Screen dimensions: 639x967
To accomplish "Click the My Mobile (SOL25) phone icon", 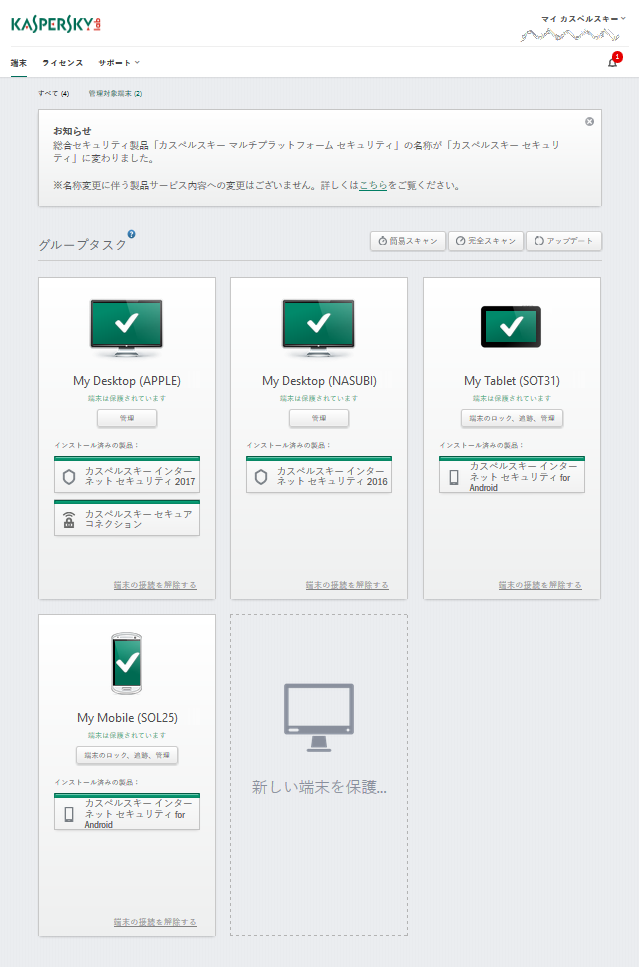I will click(x=126, y=664).
